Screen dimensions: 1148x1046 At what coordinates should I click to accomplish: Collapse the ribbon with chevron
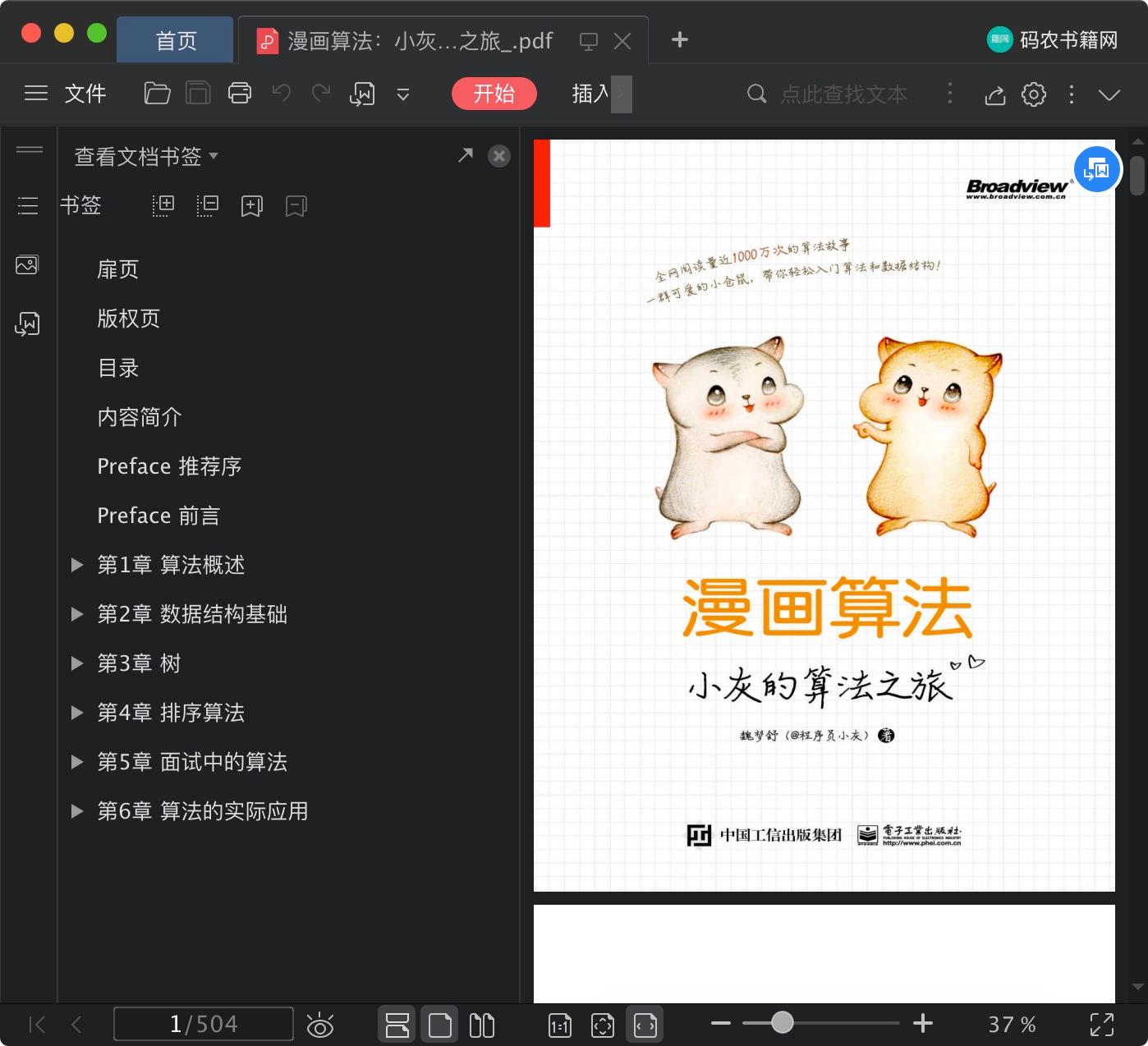tap(1109, 95)
